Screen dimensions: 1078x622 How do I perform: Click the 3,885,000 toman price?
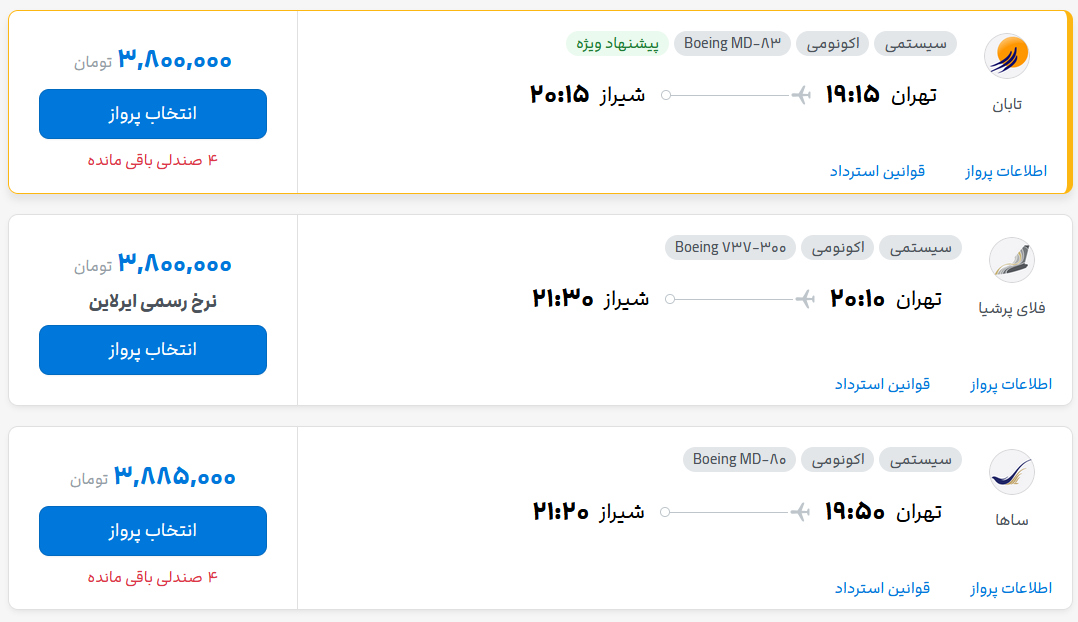pyautogui.click(x=153, y=476)
